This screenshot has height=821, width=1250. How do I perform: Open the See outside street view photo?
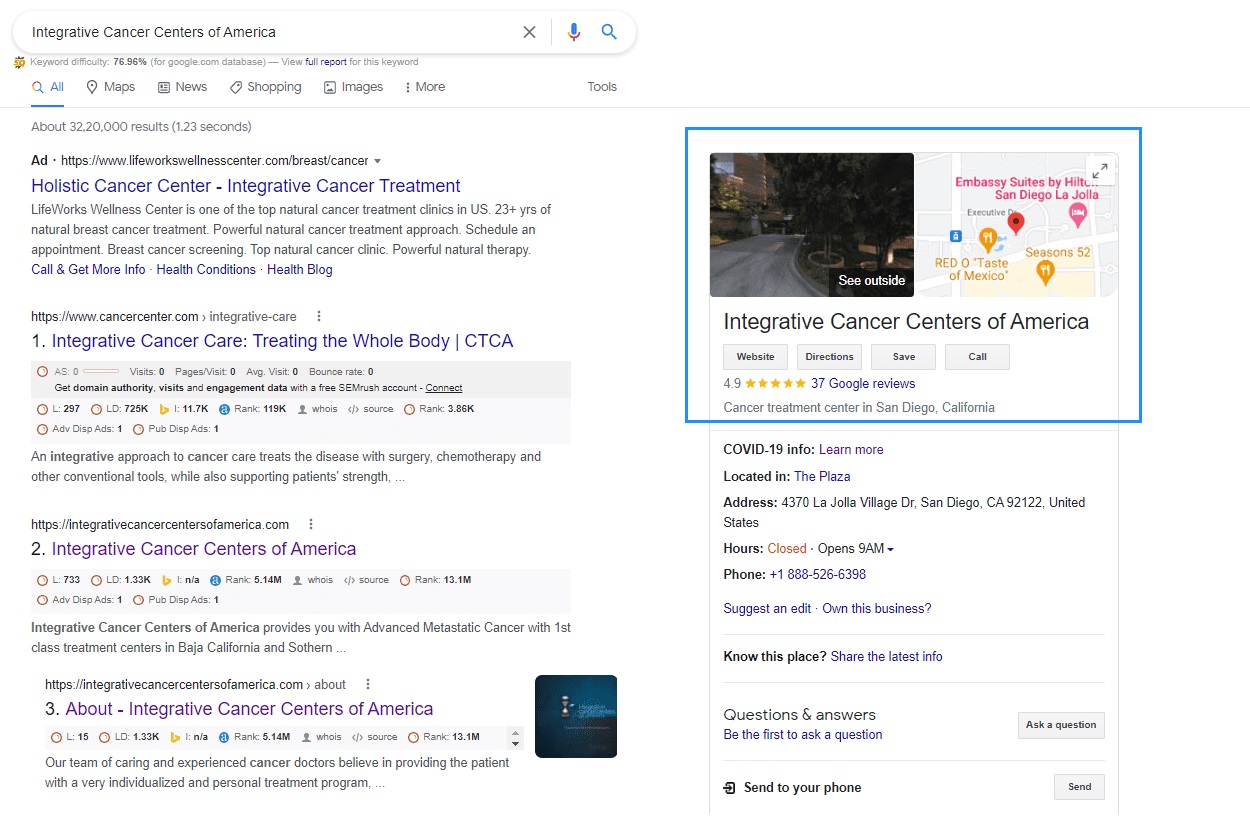pos(812,225)
